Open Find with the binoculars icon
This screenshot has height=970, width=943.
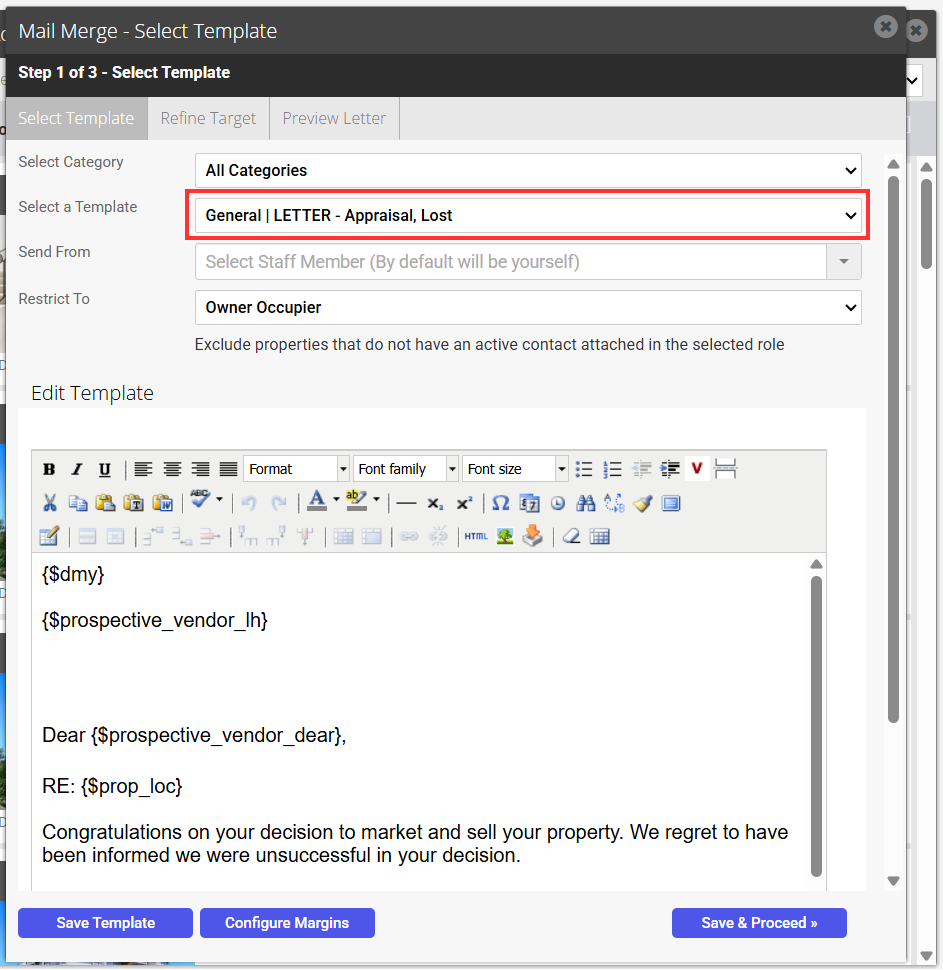[x=585, y=503]
